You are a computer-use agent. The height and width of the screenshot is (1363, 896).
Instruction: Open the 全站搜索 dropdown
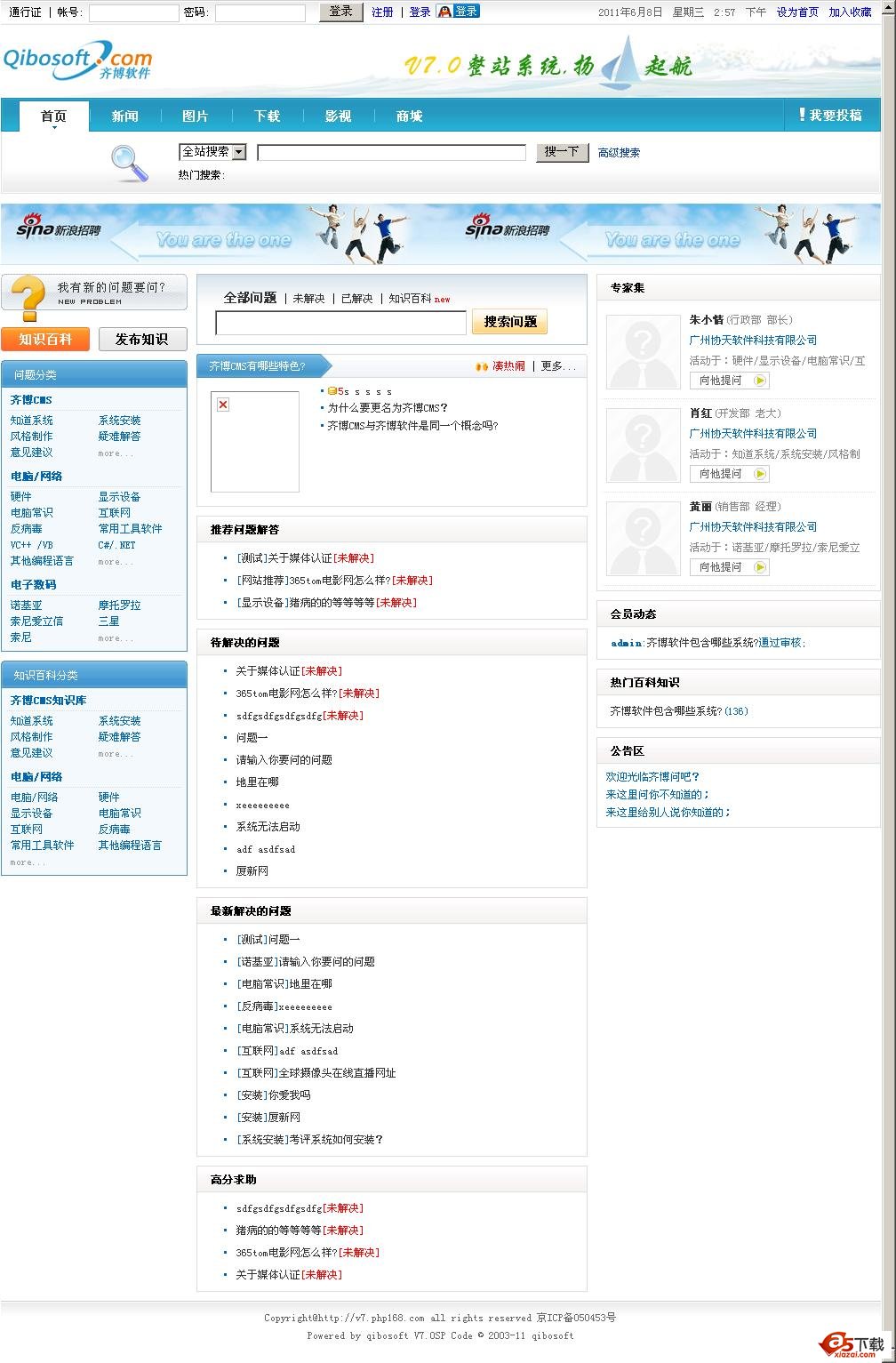(x=212, y=152)
